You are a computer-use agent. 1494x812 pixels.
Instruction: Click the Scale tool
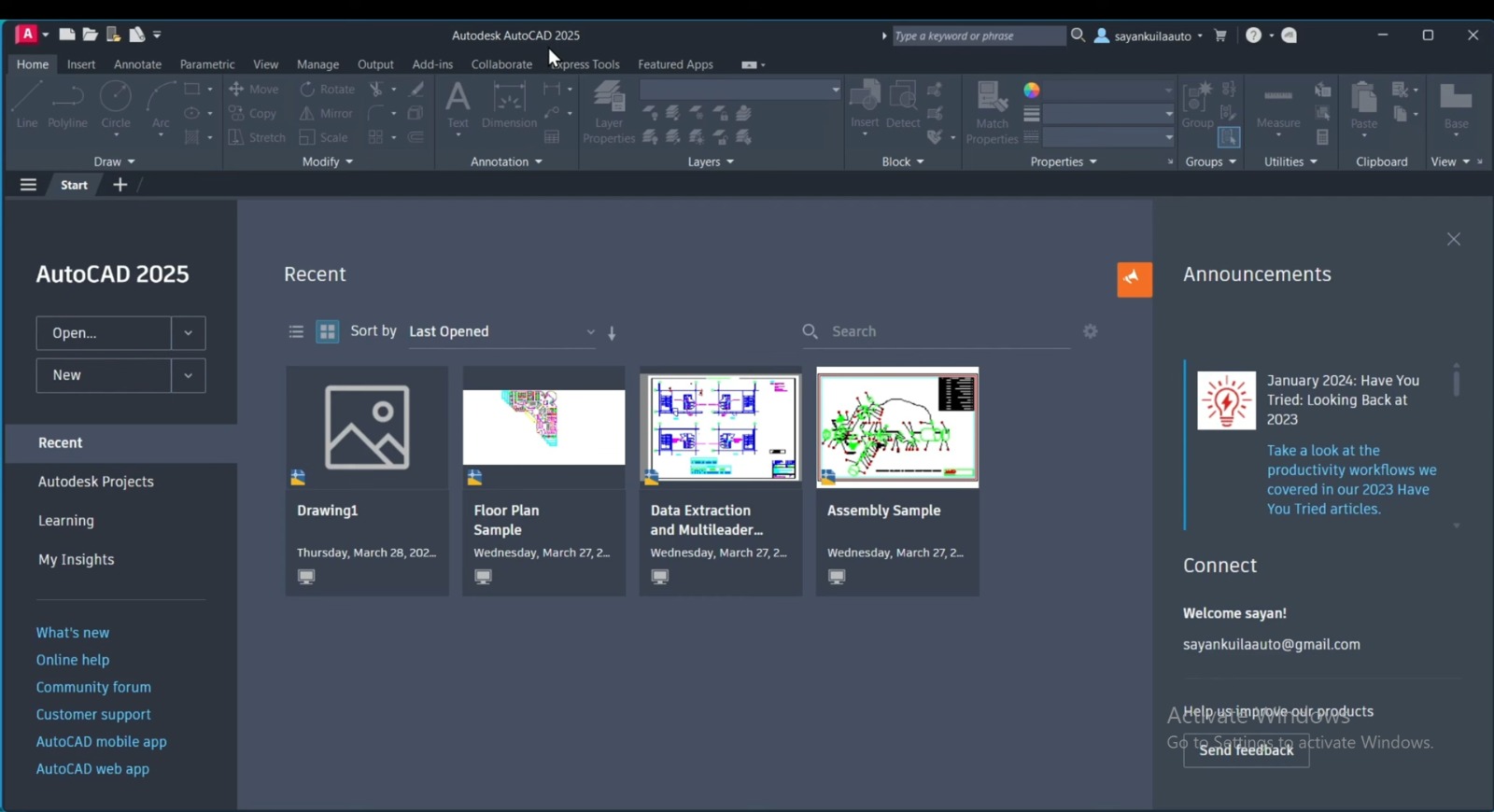coord(323,137)
